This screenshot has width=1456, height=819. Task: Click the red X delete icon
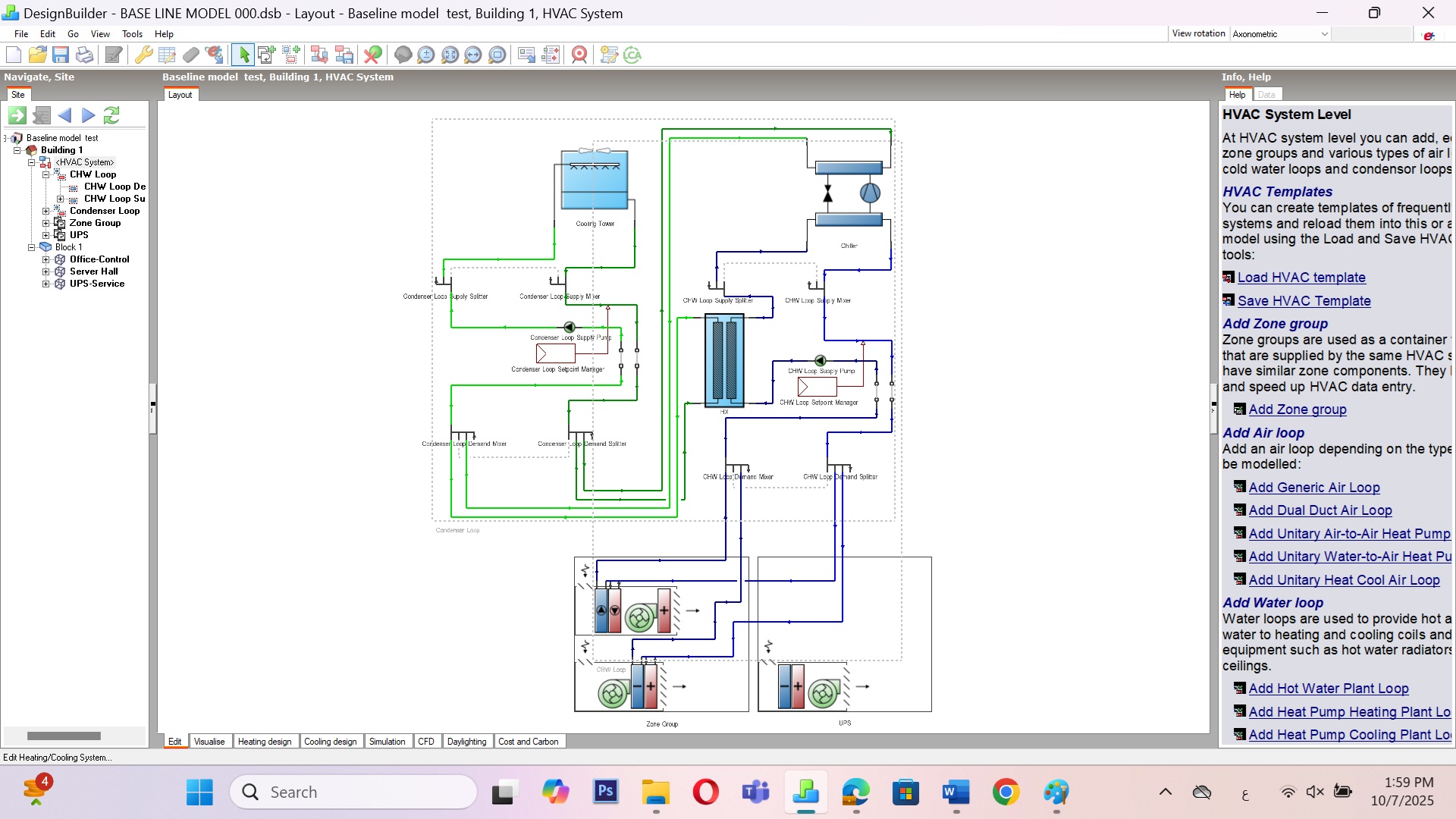(372, 55)
